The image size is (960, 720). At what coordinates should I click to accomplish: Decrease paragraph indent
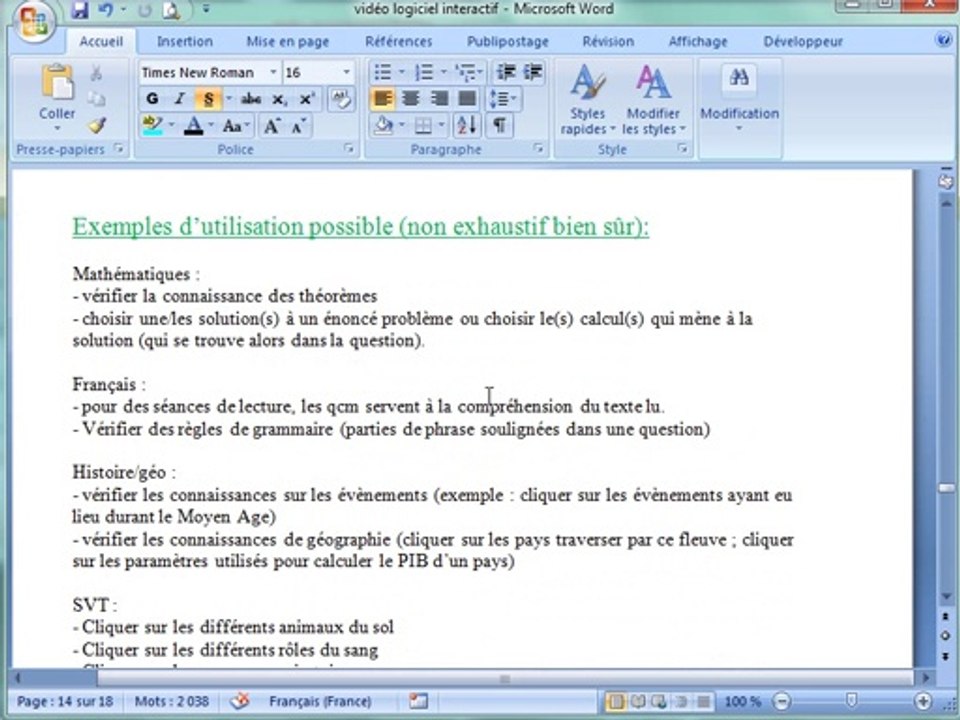point(506,72)
